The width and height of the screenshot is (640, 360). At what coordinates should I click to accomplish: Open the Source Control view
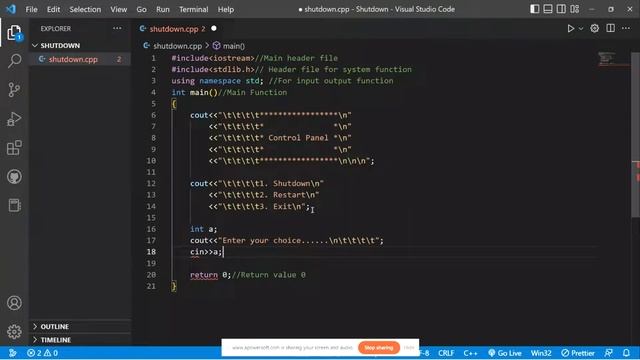(x=14, y=89)
